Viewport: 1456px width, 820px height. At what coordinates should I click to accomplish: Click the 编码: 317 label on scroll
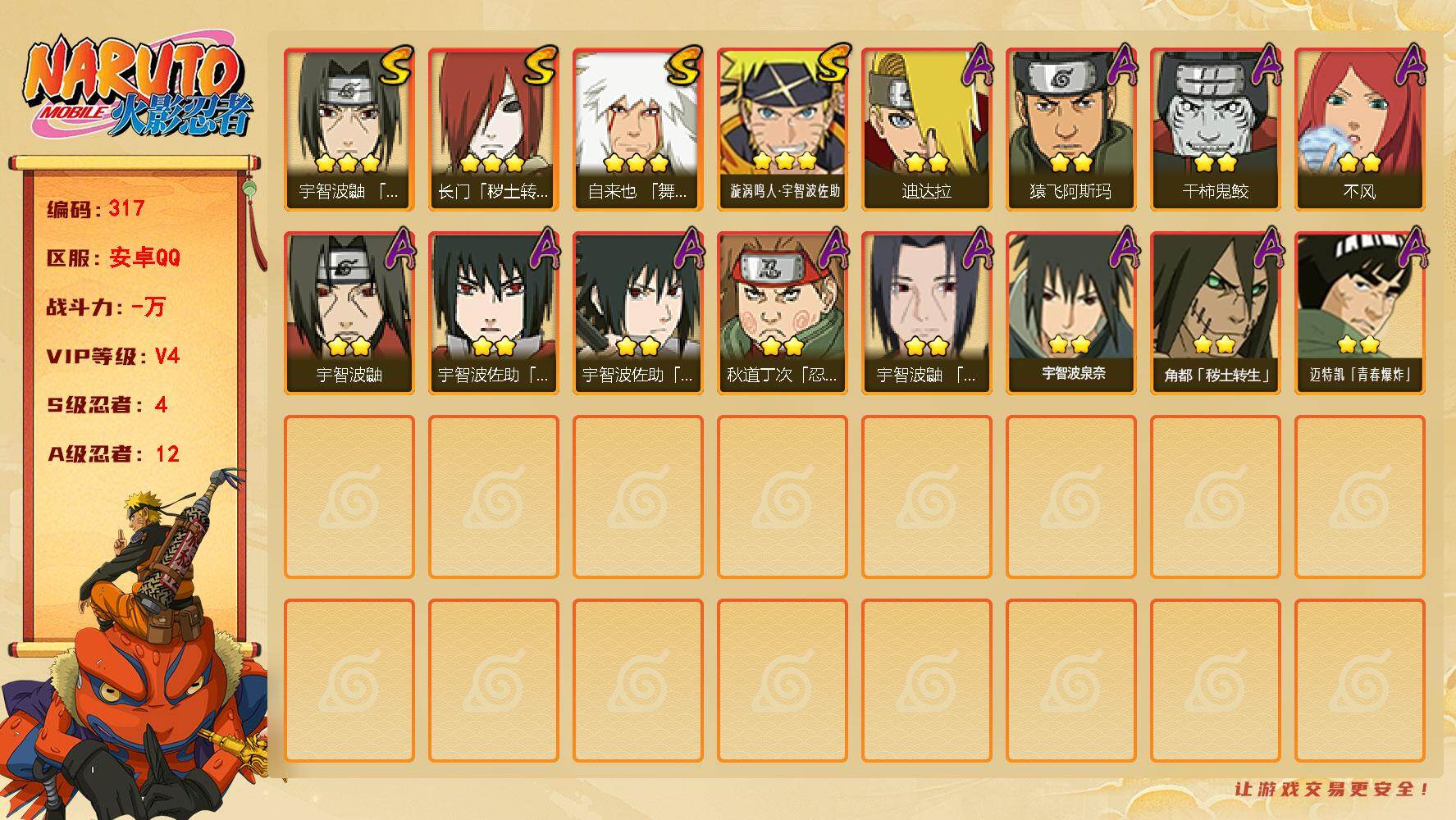[x=96, y=209]
